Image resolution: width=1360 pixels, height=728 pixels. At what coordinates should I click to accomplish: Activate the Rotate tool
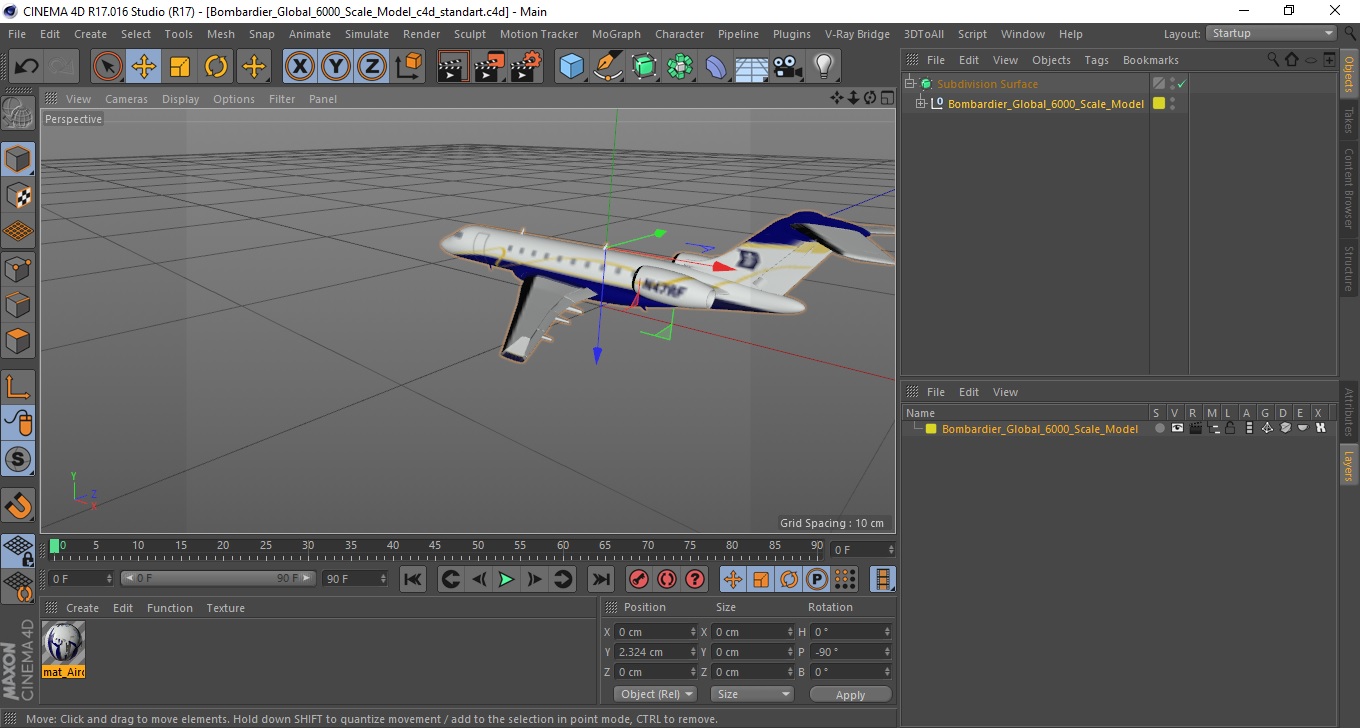tap(216, 67)
